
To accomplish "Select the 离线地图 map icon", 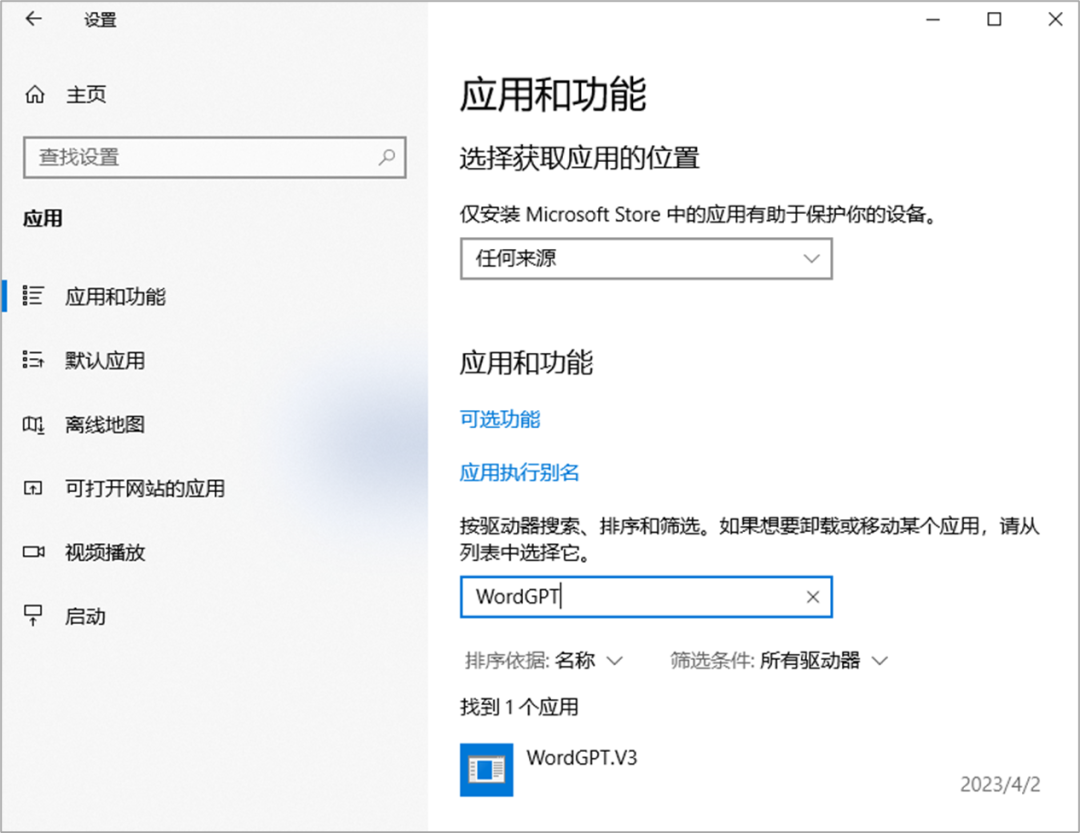I will coord(33,424).
